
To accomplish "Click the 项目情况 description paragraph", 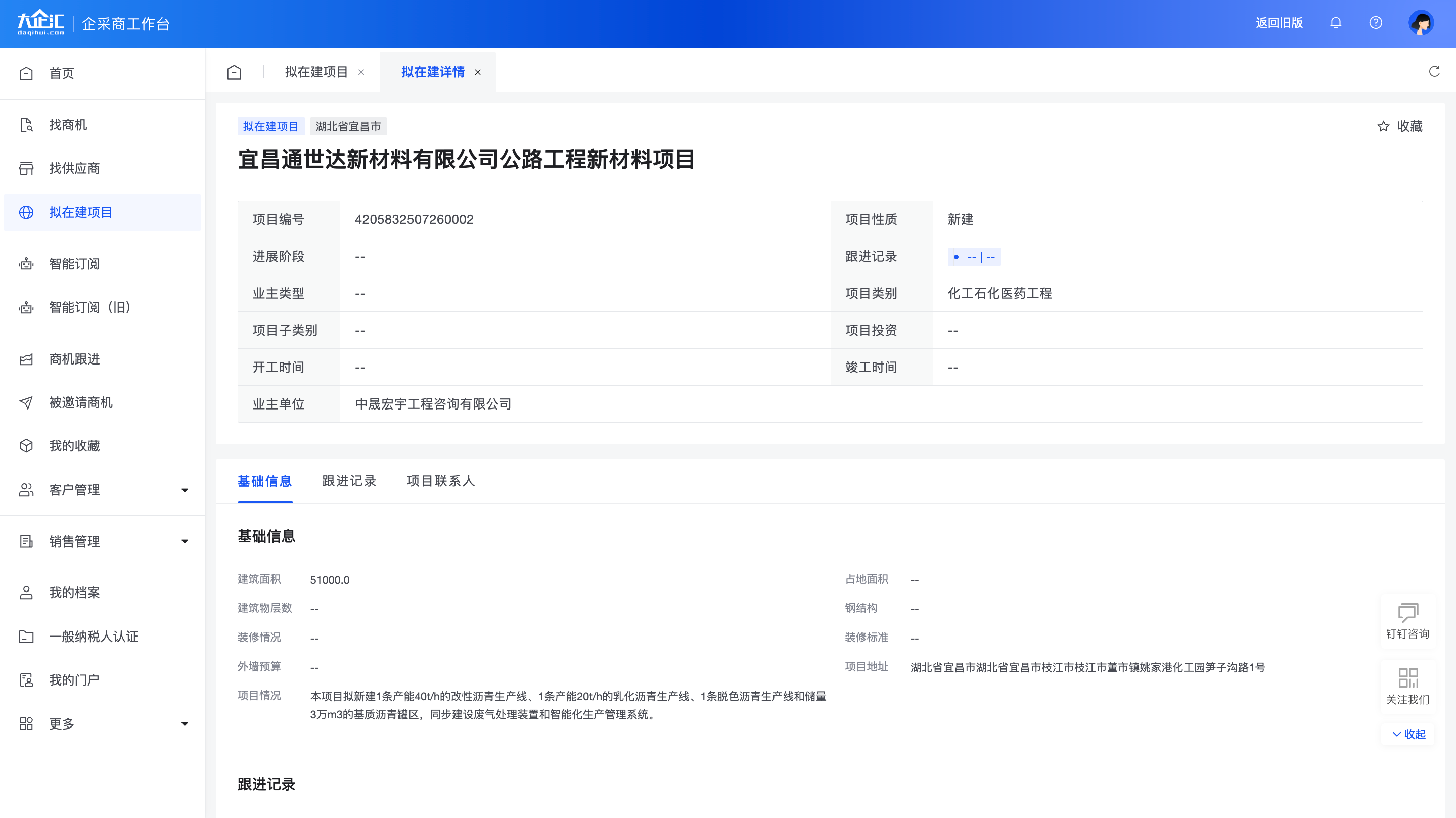I will [568, 705].
